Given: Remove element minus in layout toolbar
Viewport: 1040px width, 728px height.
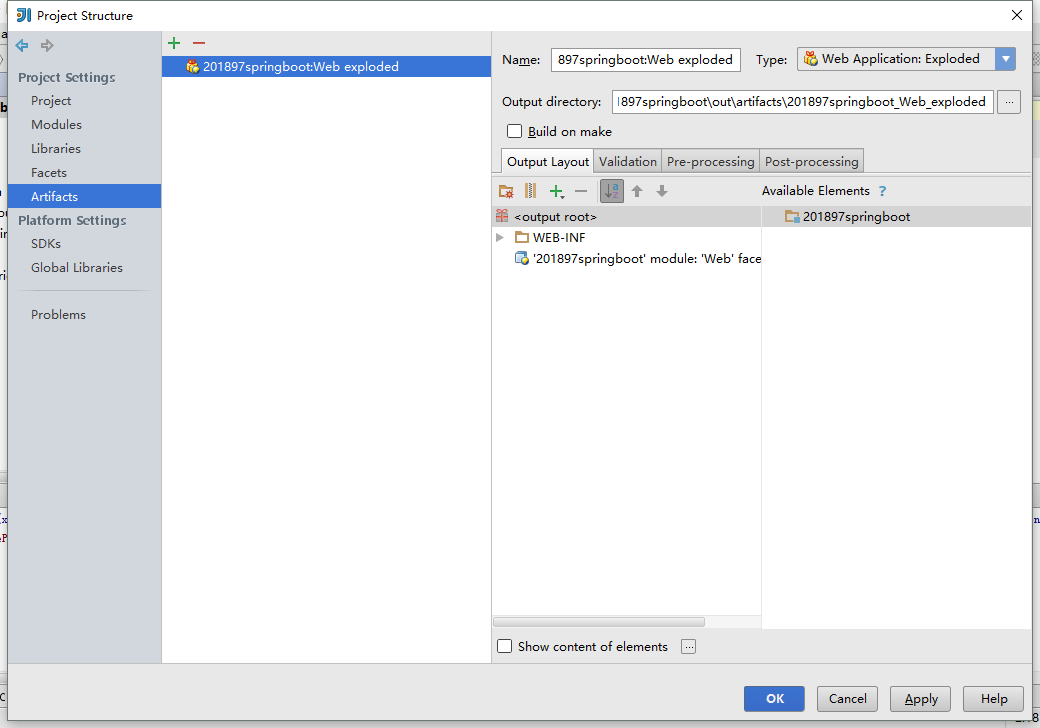Looking at the screenshot, I should click(x=581, y=191).
